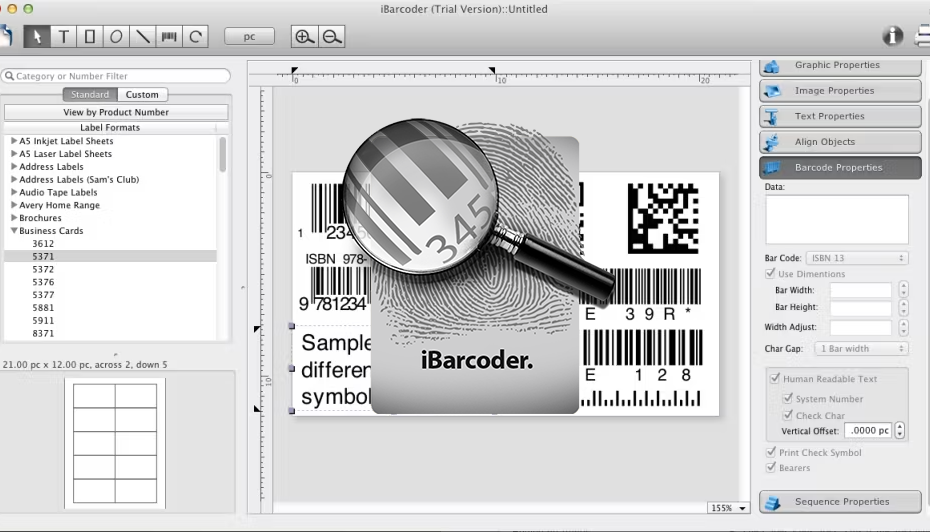Open Image Properties panel
This screenshot has height=532, width=930.
click(x=840, y=91)
